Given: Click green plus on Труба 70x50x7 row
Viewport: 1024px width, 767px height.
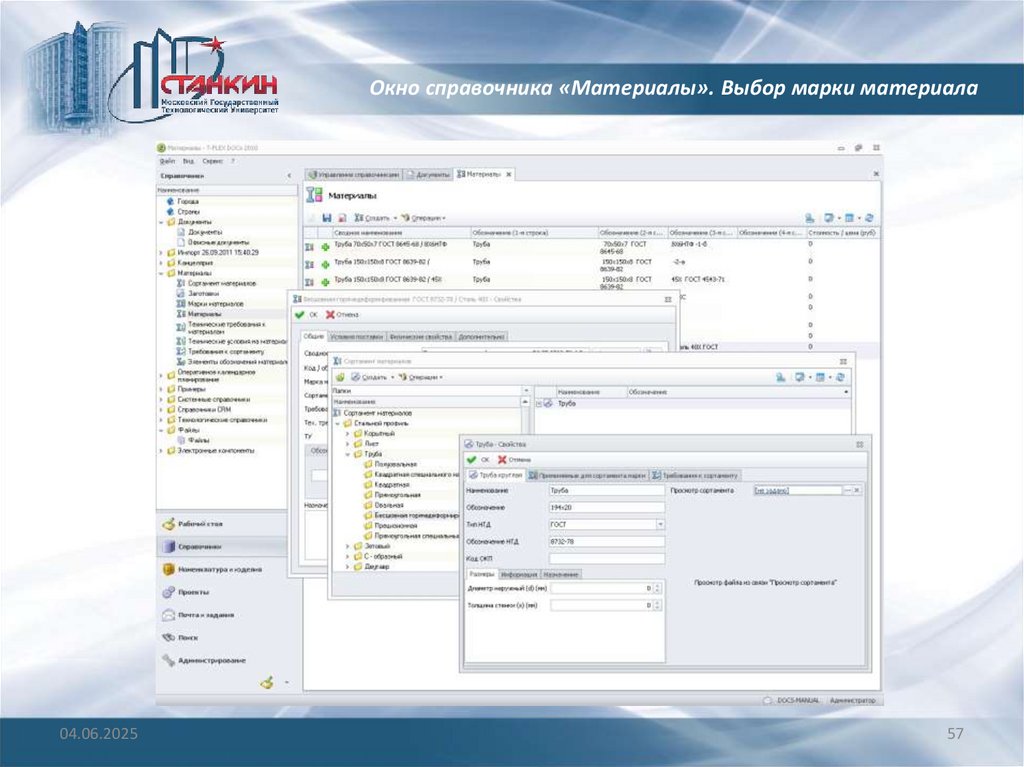Looking at the screenshot, I should 325,247.
